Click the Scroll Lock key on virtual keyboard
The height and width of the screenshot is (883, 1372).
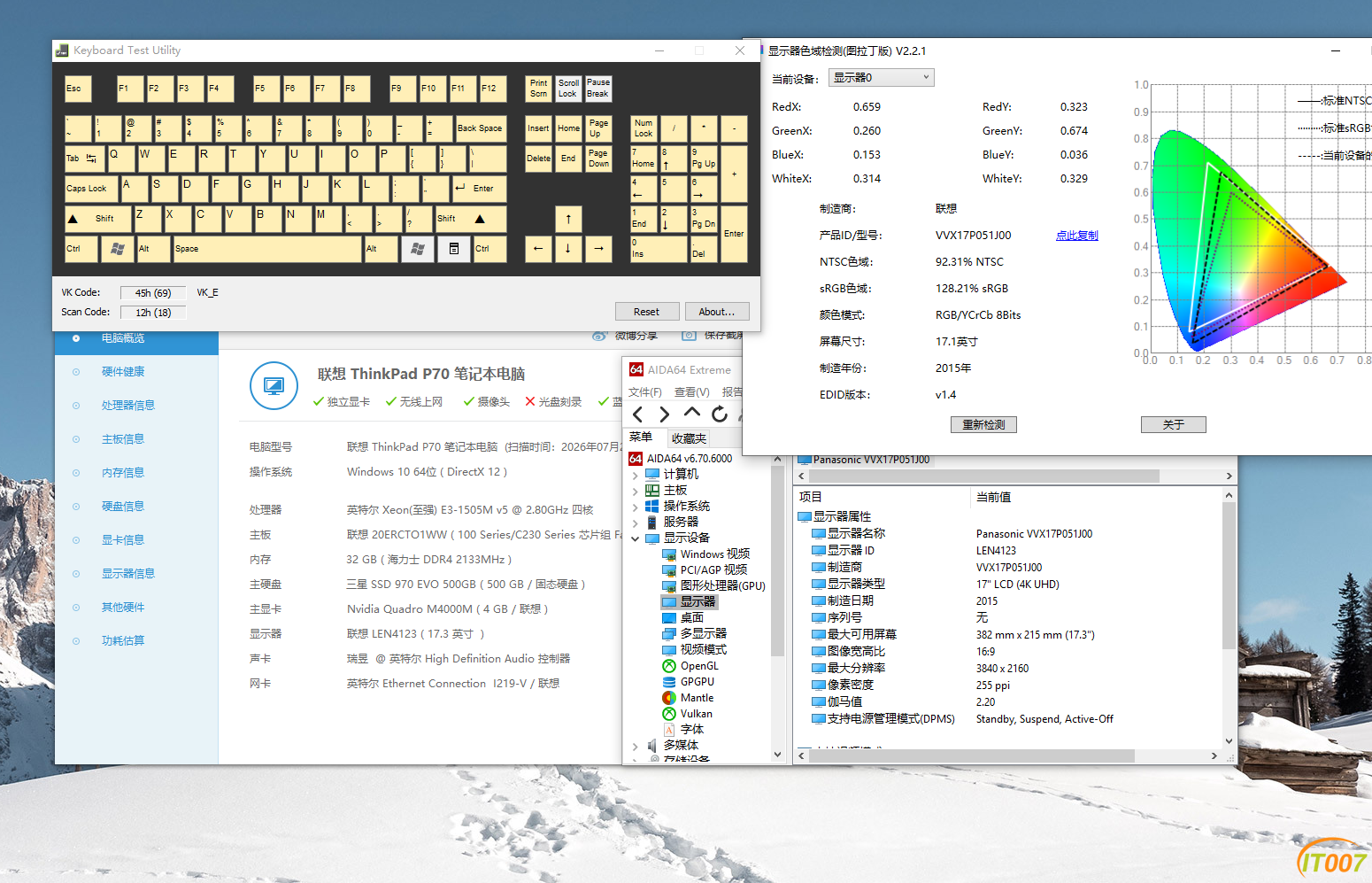click(568, 88)
